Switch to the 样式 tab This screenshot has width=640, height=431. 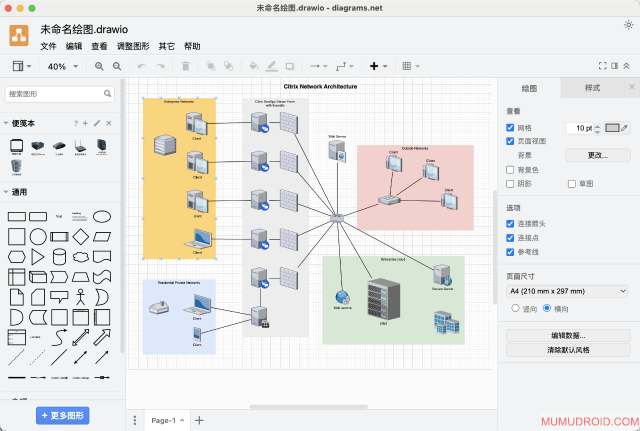coord(592,88)
